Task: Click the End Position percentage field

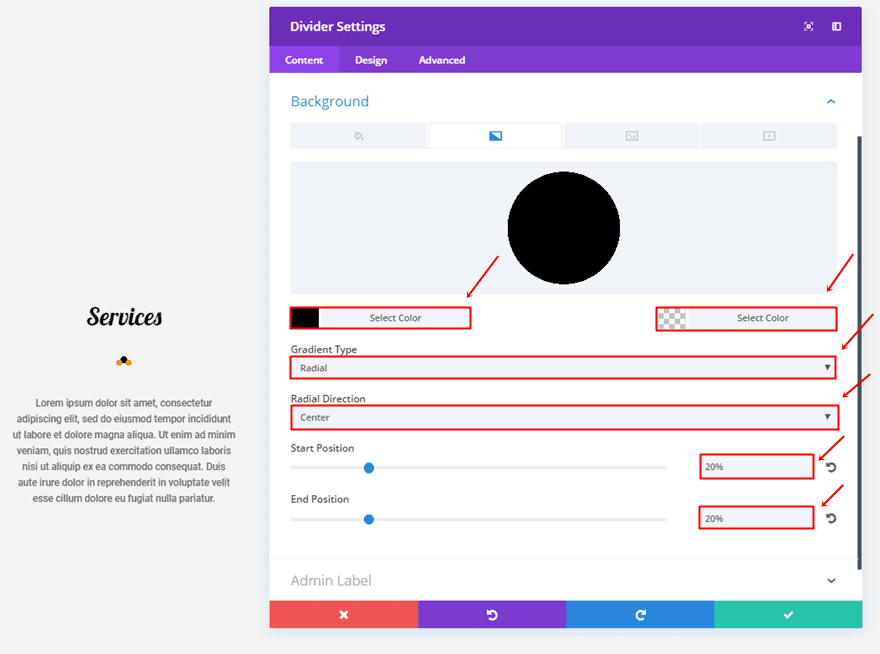Action: point(755,518)
